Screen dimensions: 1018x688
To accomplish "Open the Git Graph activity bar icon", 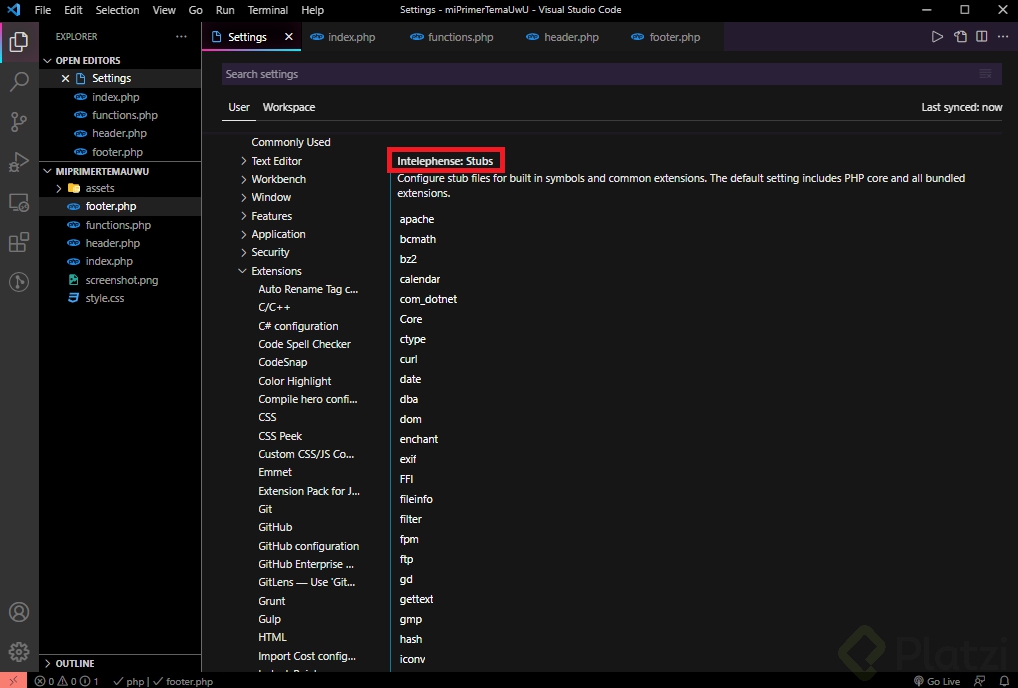I will pos(19,282).
